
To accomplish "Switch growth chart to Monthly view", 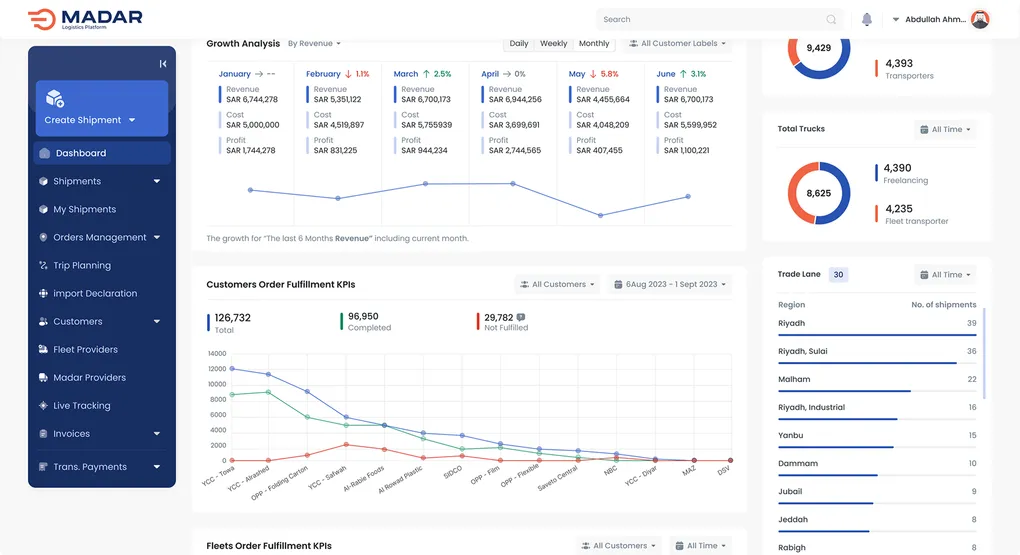I will coord(594,44).
